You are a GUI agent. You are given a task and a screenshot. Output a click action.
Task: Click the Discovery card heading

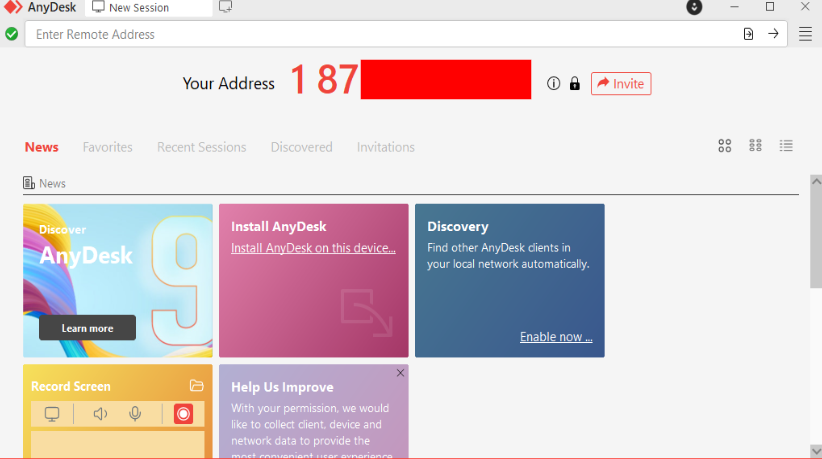click(x=458, y=226)
